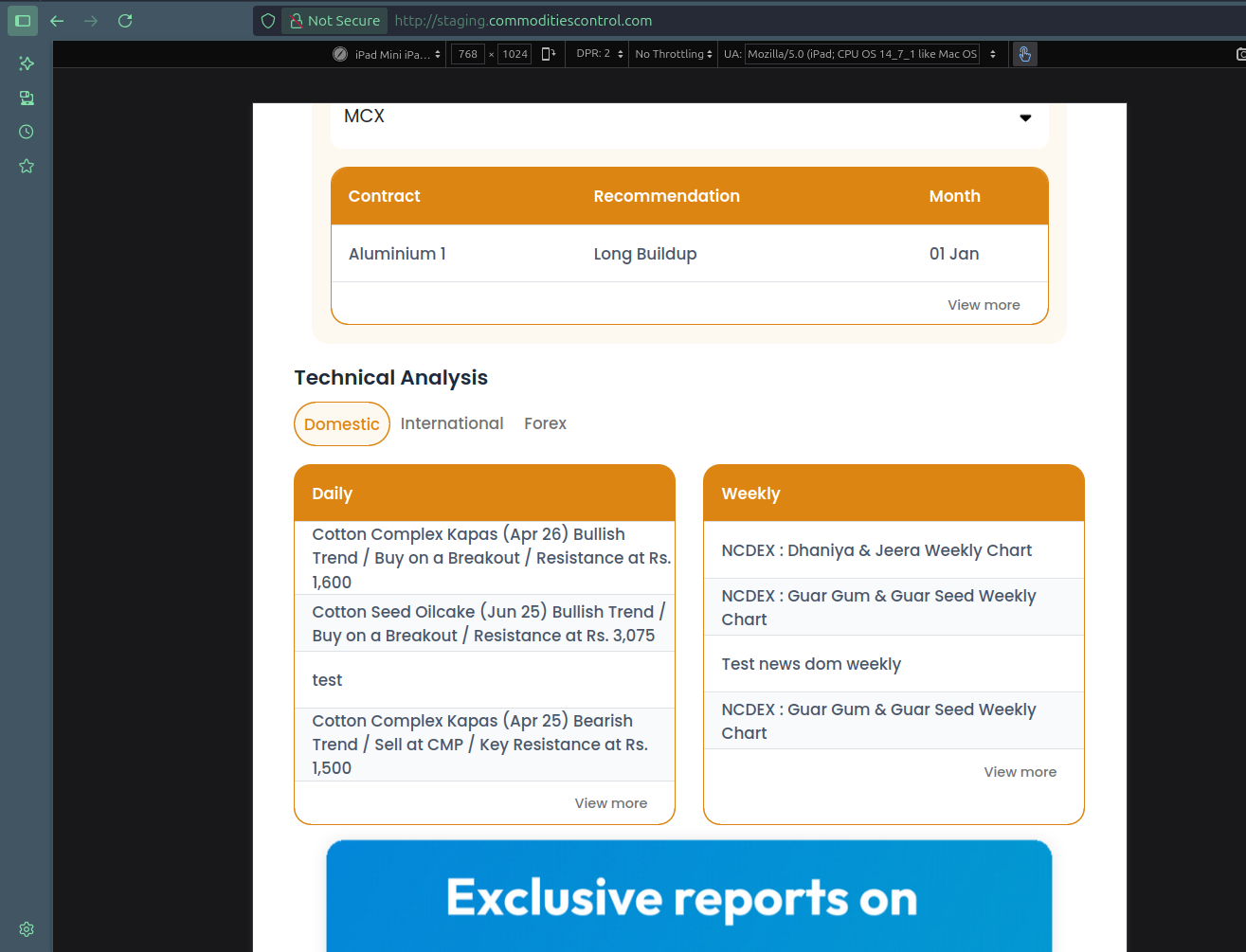Screen dimensions: 1246x952
Task: Toggle the browser sidebar panel icon
Action: pyautogui.click(x=23, y=21)
